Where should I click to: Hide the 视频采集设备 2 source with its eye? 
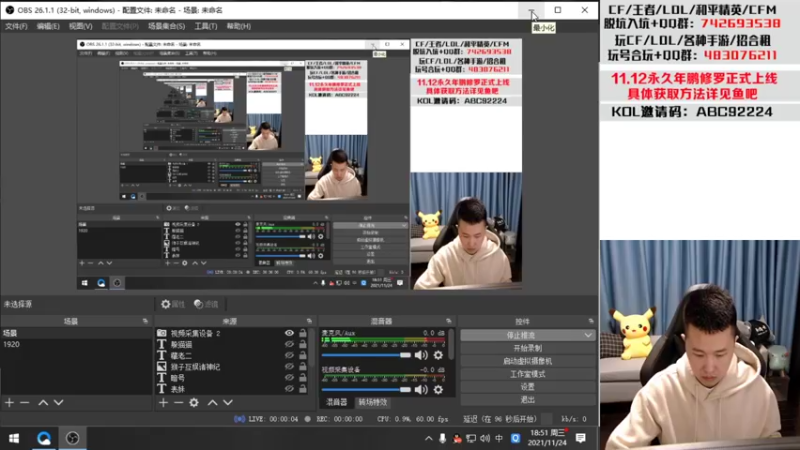[289, 333]
